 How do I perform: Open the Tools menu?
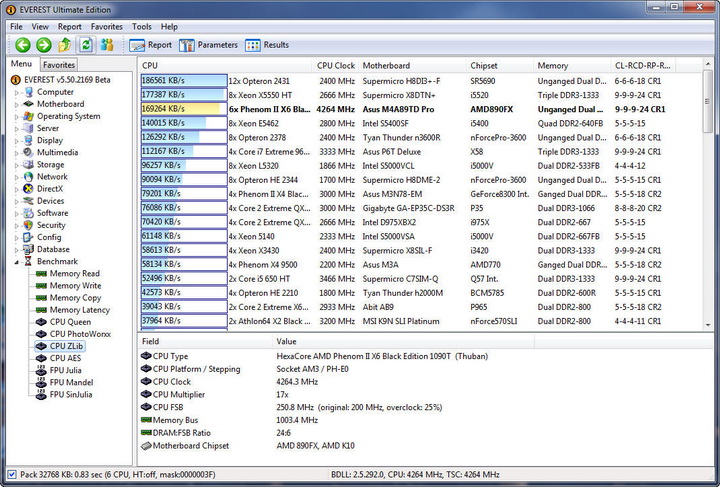pyautogui.click(x=141, y=27)
